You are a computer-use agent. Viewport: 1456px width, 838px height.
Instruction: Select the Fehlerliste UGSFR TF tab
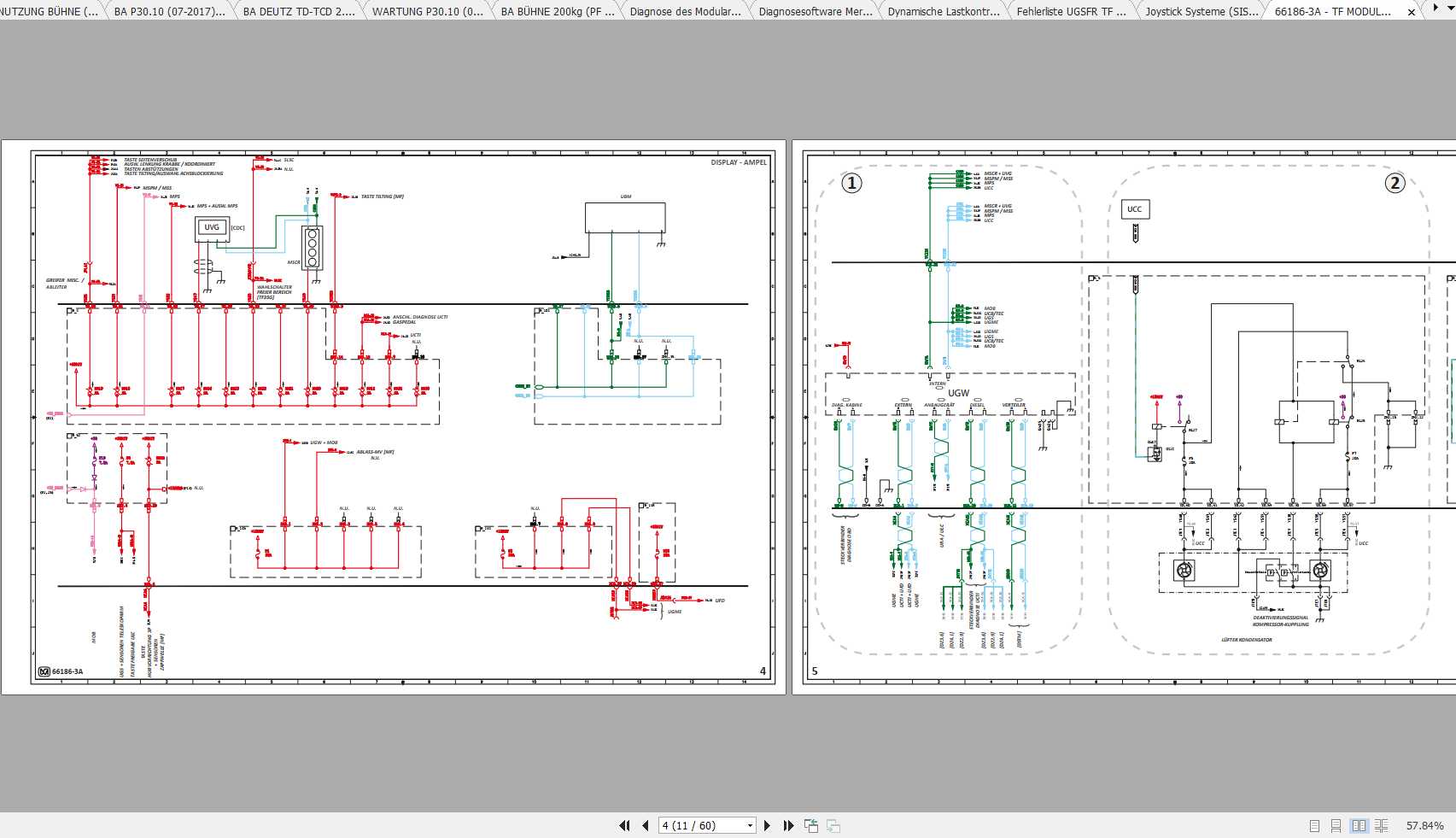point(1071,12)
